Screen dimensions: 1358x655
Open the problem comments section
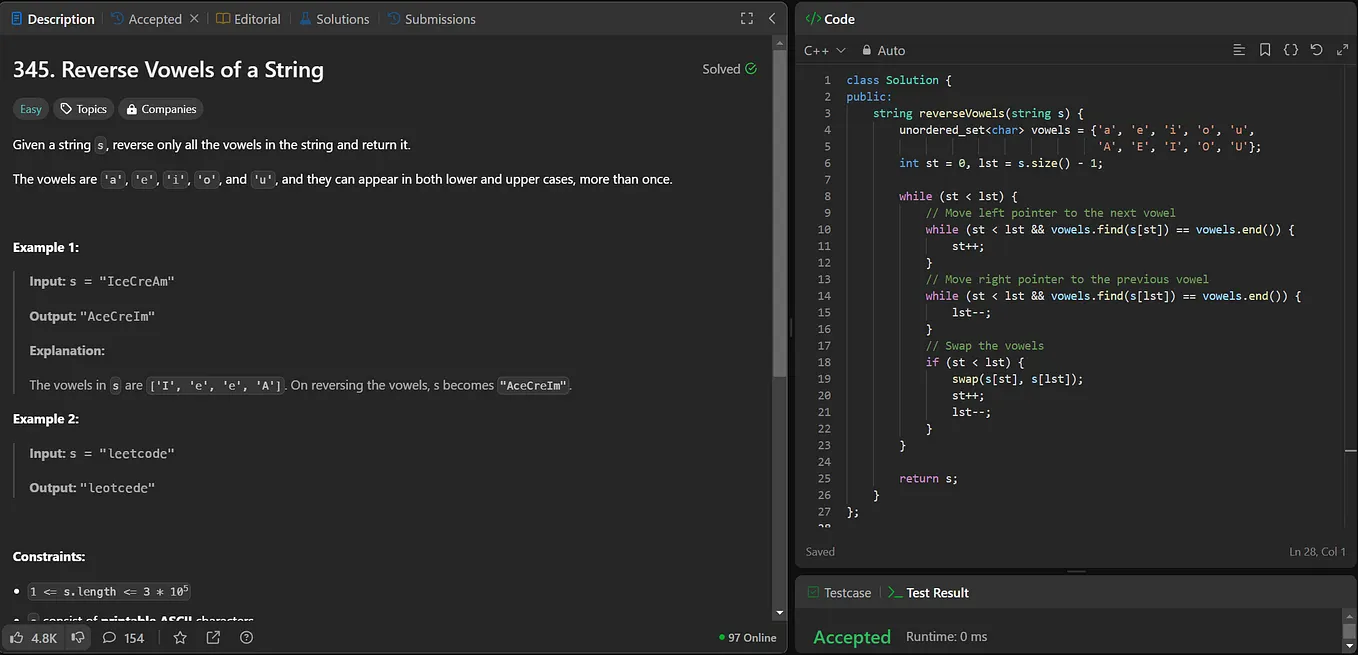109,637
